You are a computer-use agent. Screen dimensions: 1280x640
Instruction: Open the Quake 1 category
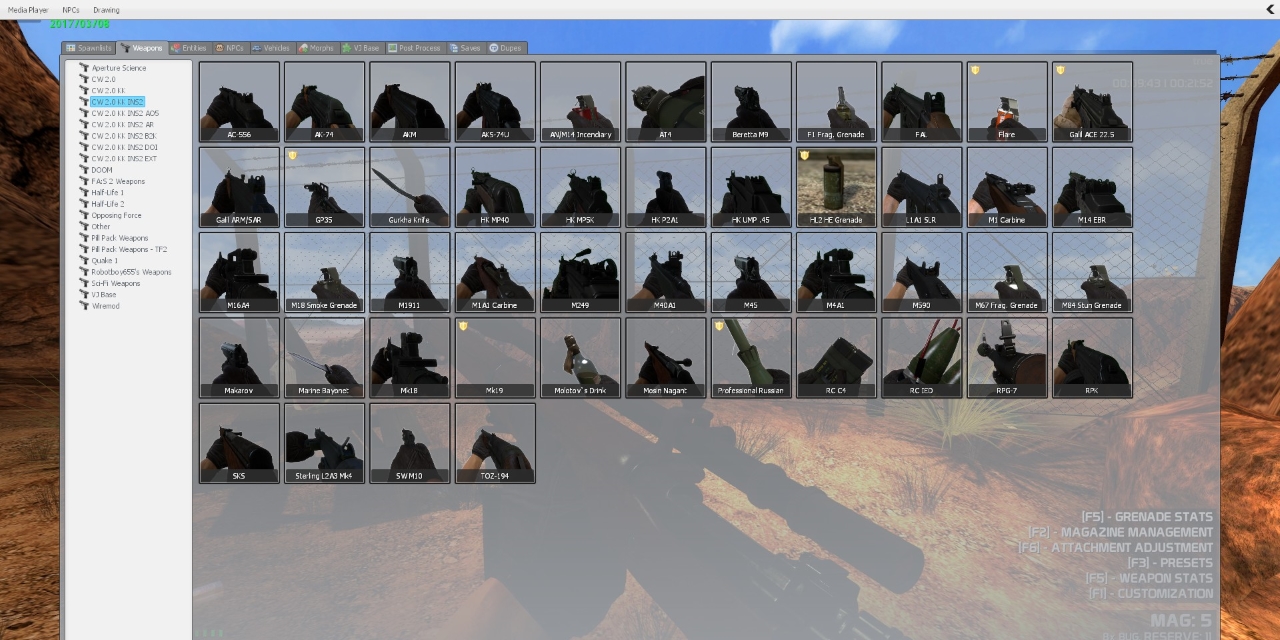105,260
